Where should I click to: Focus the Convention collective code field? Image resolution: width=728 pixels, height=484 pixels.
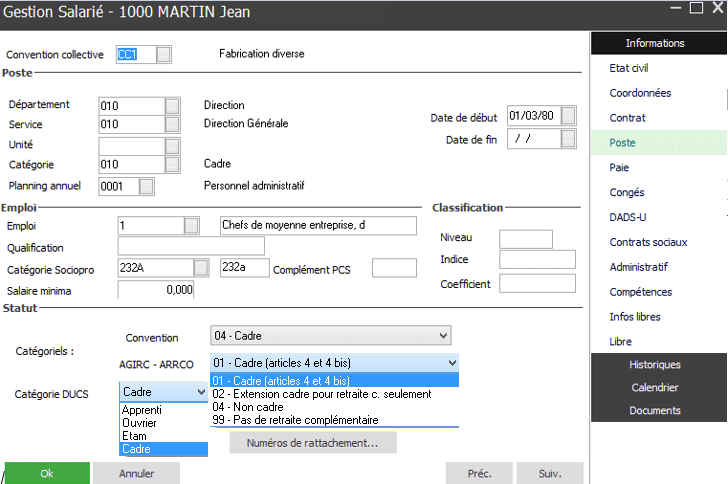(x=136, y=54)
